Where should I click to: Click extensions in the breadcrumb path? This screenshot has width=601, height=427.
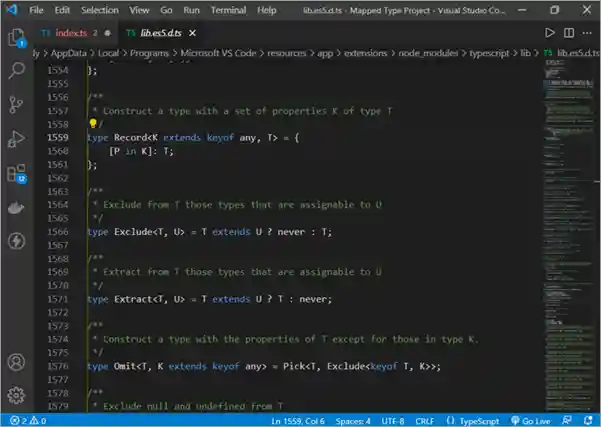[x=365, y=53]
